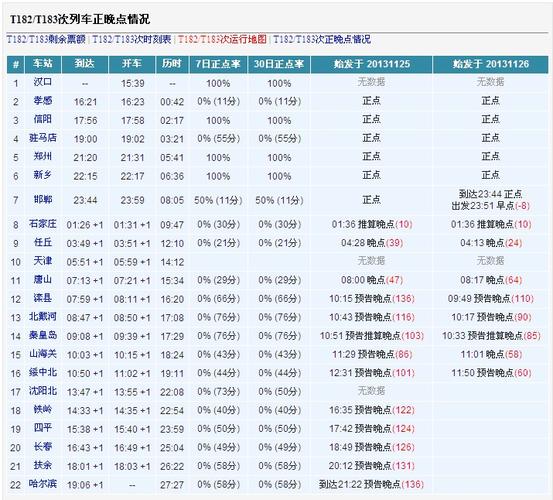The height and width of the screenshot is (500, 553).
Task: Click 18:49 预告晚点(126) in 长春 row
Action: tap(372, 447)
